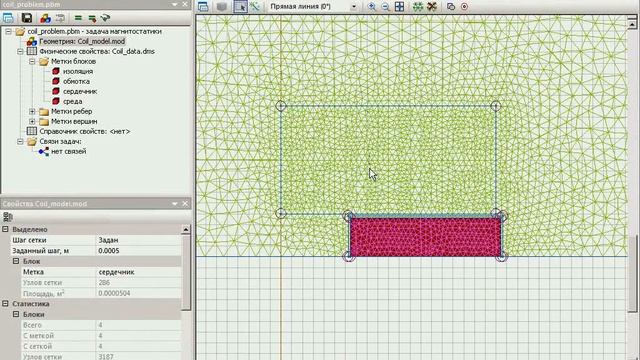Click the green build mesh icon

418,7
